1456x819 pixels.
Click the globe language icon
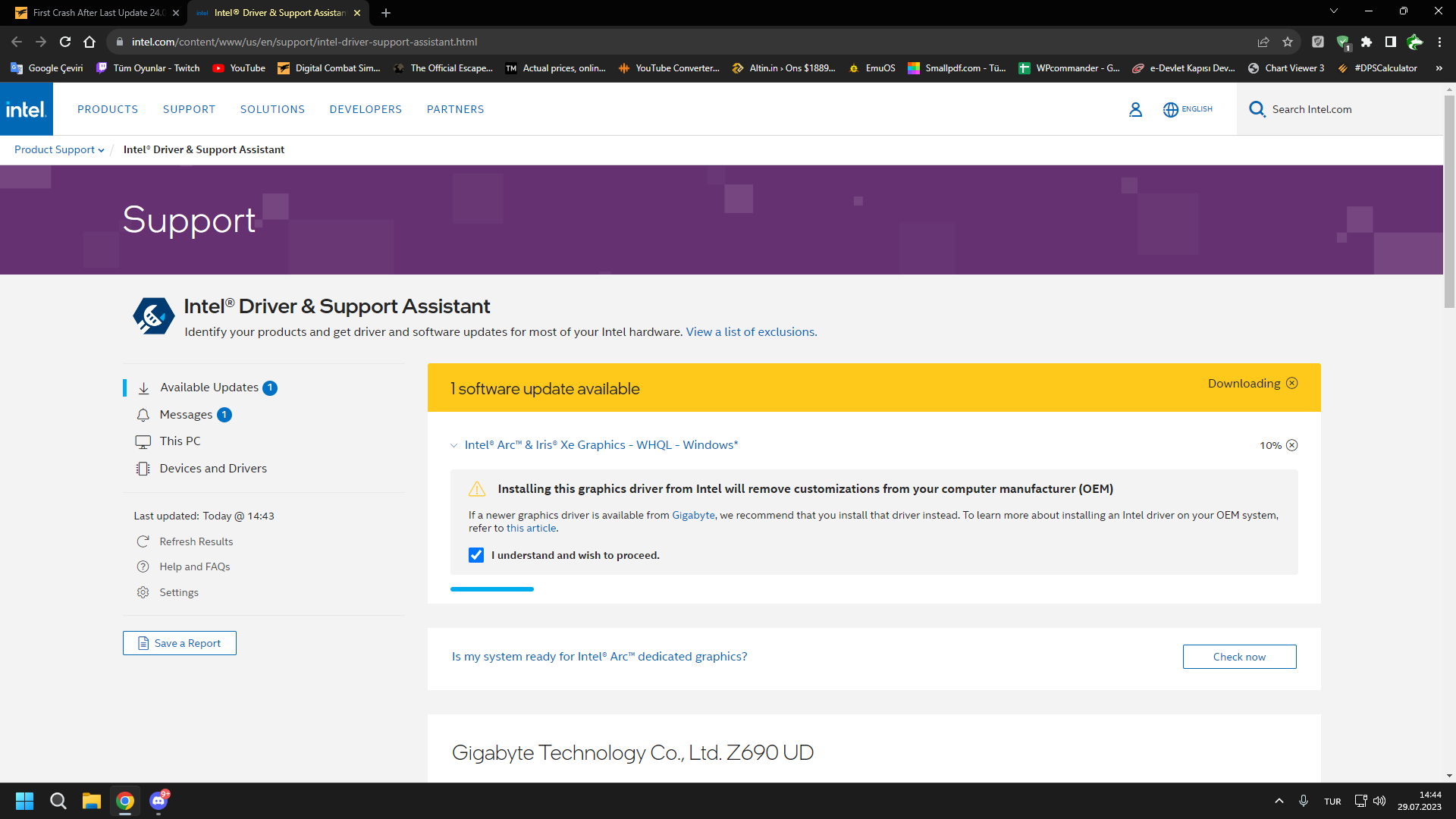(1171, 109)
